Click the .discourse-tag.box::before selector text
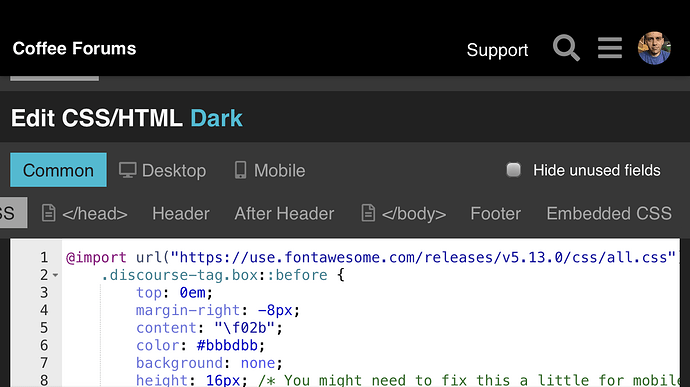Image resolution: width=690 pixels, height=387 pixels. [x=214, y=275]
